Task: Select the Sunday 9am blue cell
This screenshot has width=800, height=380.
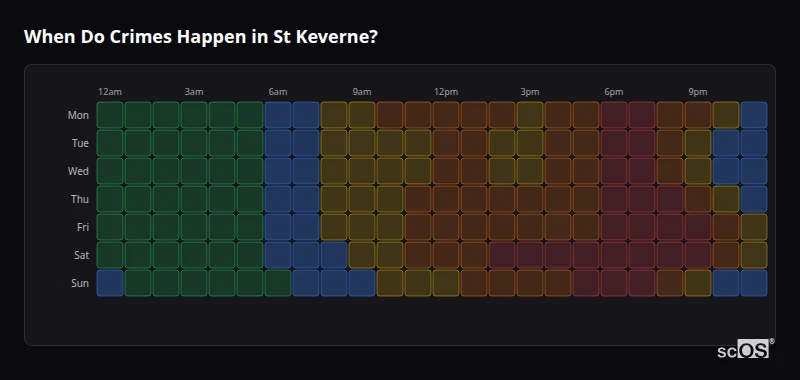Action: click(362, 283)
